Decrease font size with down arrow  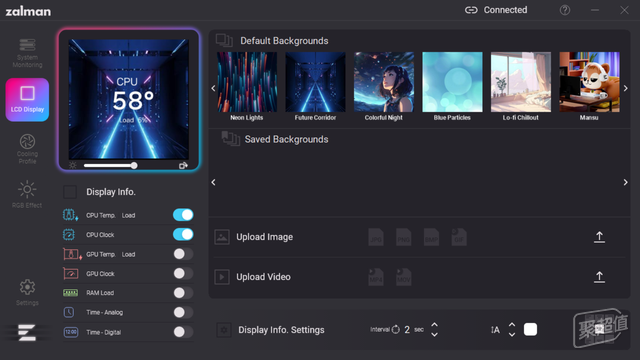click(511, 334)
